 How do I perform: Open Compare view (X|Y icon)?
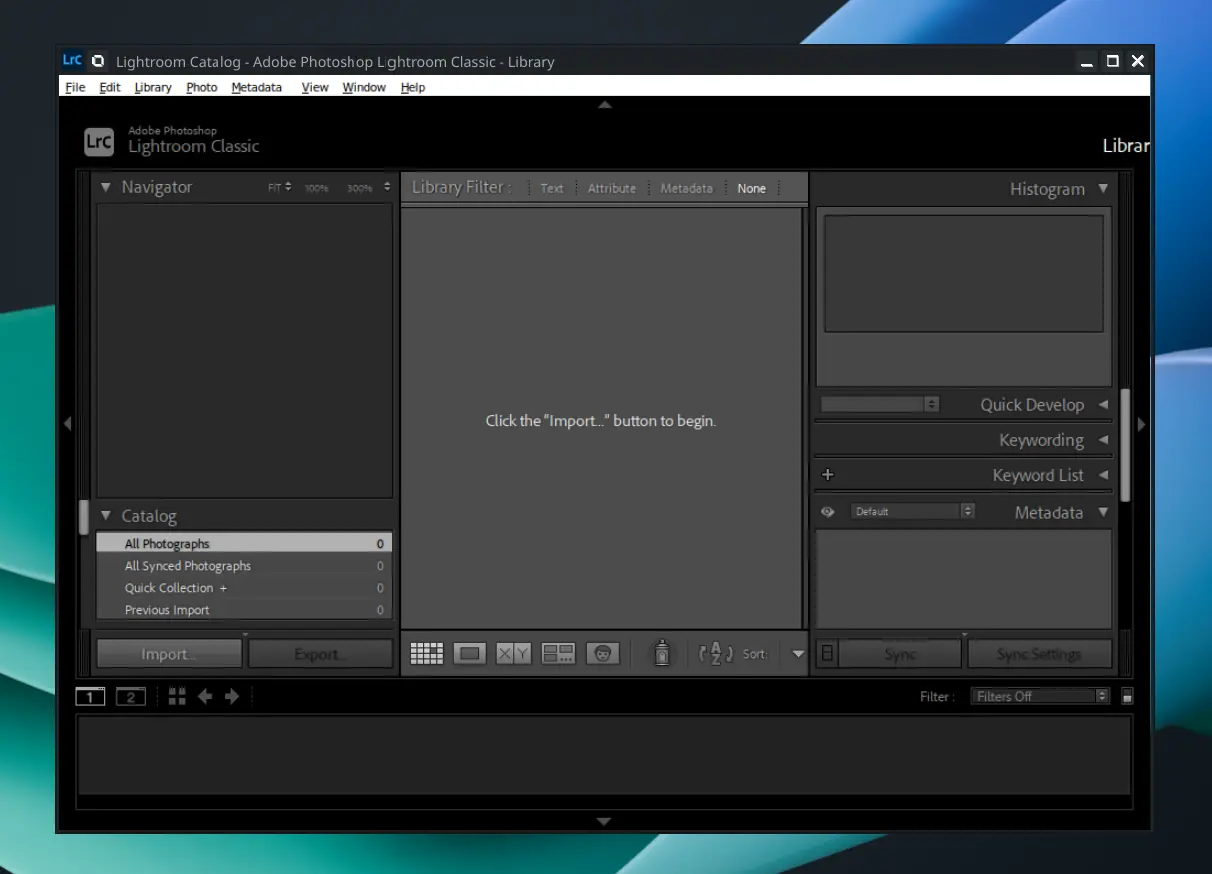click(513, 654)
